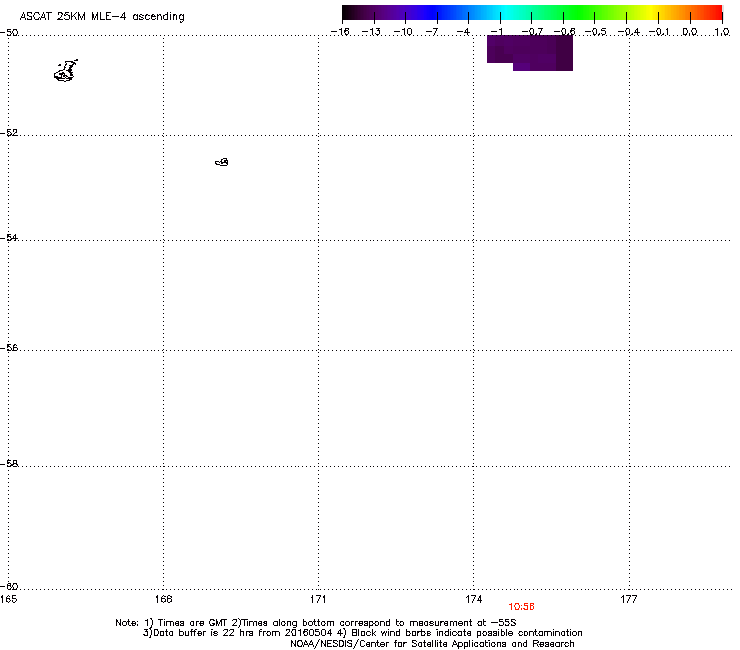Click the "-16" color scale label
This screenshot has height=650, width=740.
tap(340, 32)
